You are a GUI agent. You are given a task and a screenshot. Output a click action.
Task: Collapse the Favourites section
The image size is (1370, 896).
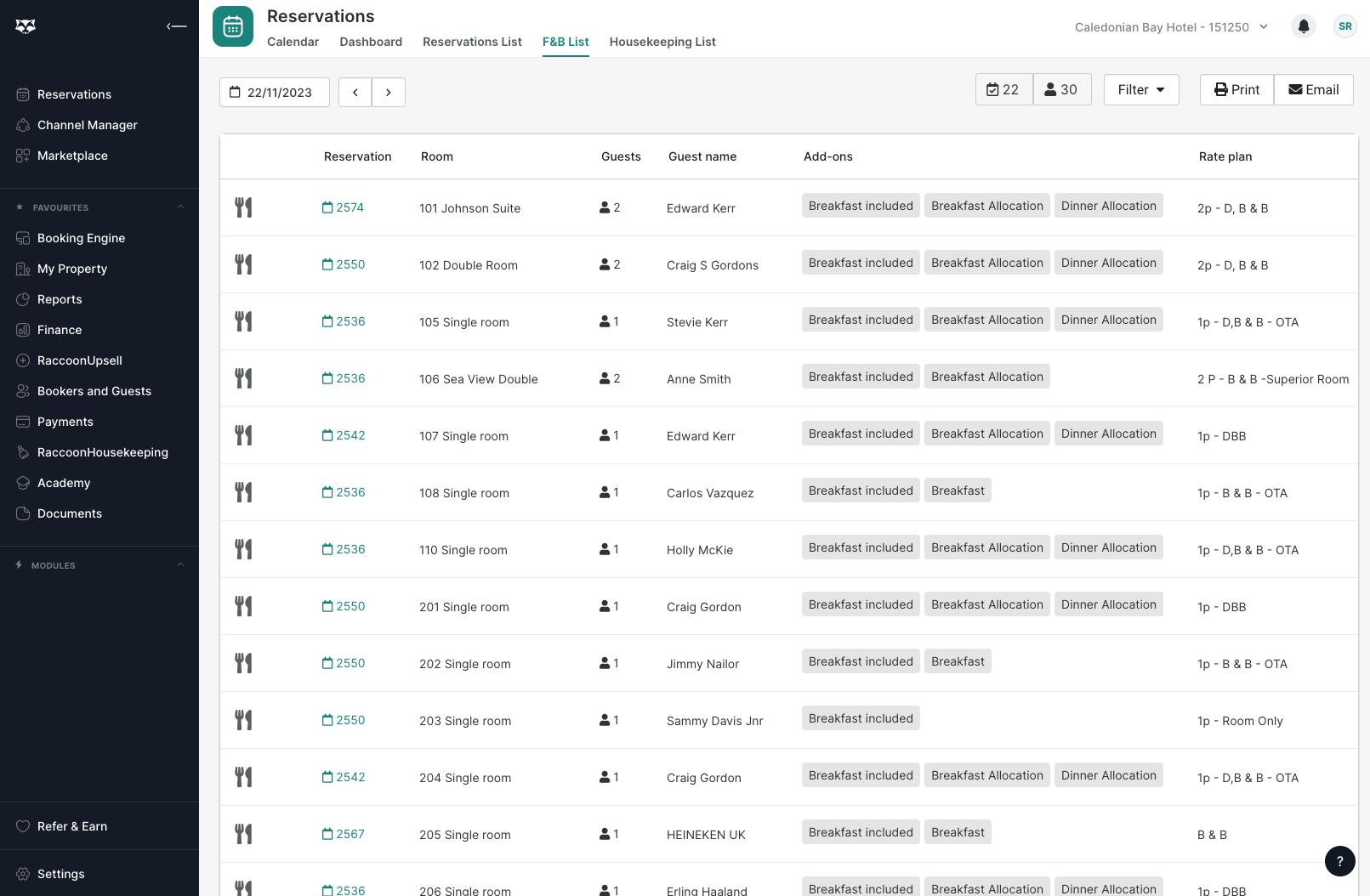(179, 207)
